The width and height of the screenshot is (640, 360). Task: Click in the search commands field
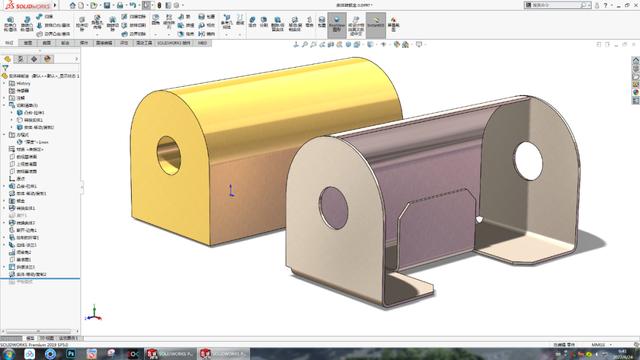(x=557, y=5)
